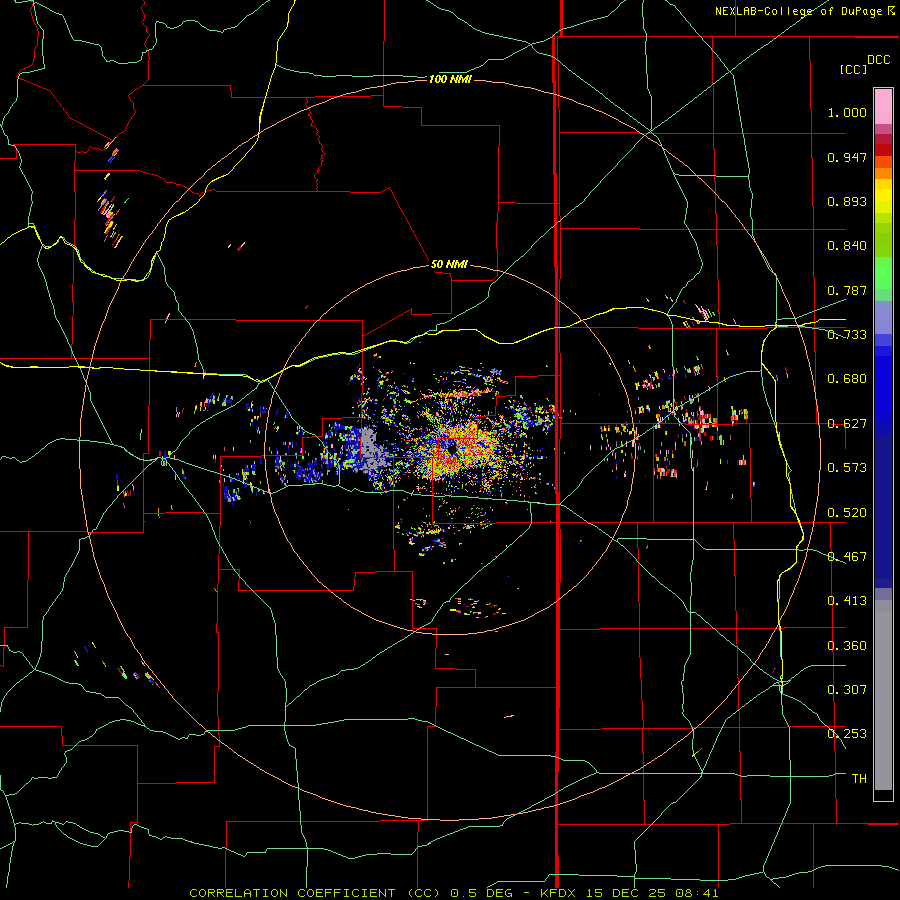Screen dimensions: 900x900
Task: Click the Correlation Coefficient caption at bottom
Action: click(453, 893)
